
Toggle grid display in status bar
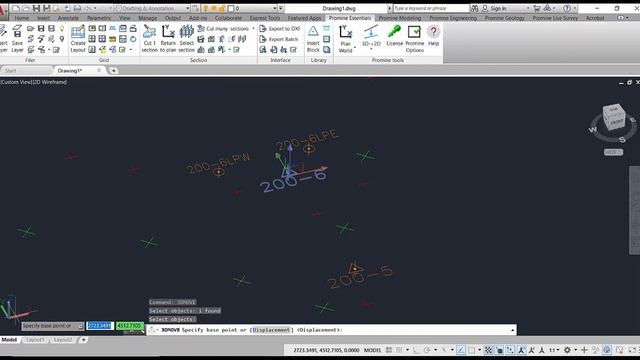(x=389, y=350)
